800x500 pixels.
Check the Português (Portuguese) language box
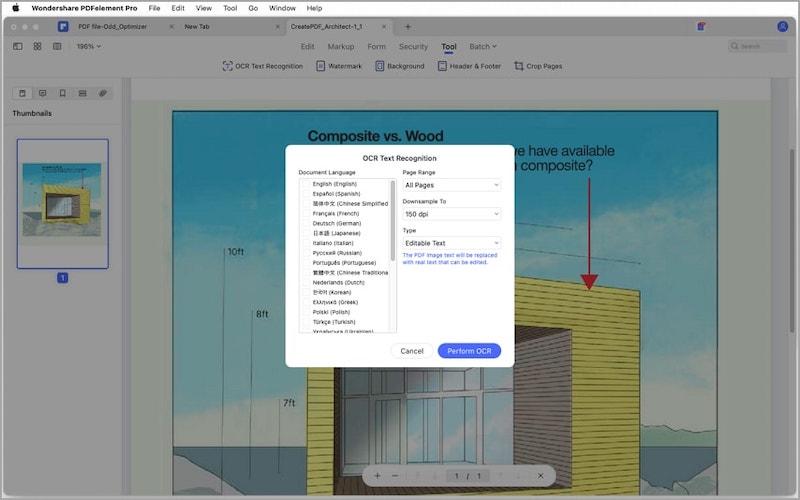[306, 263]
